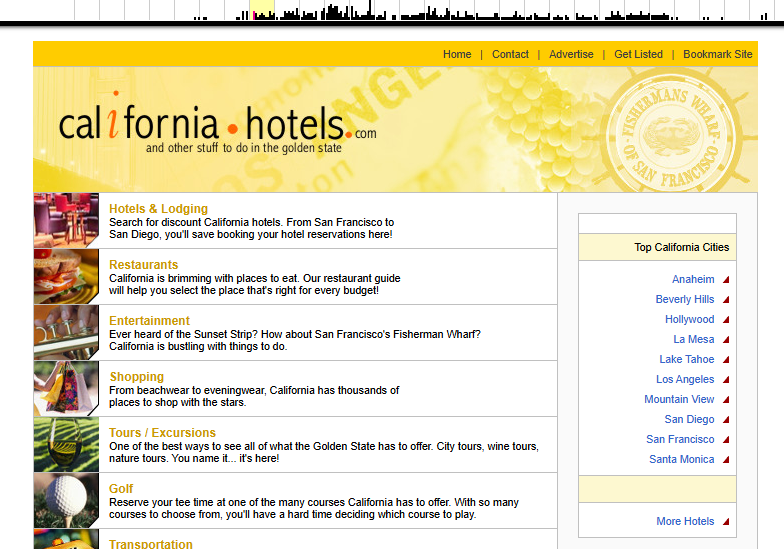The height and width of the screenshot is (549, 784).
Task: Select Hollywood city link
Action: 690,319
